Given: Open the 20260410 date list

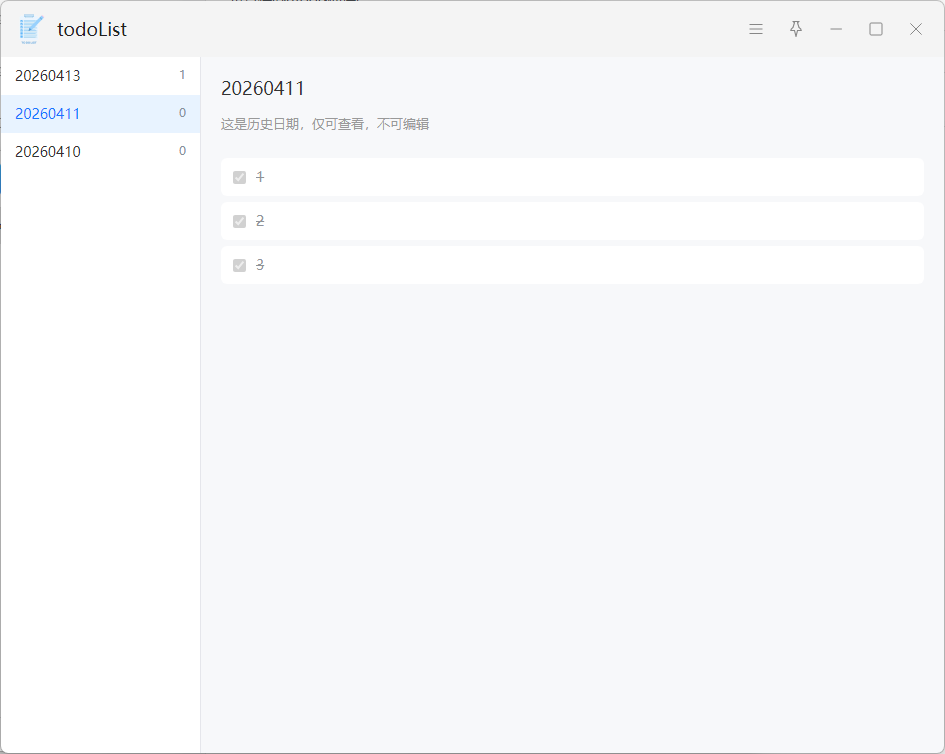Looking at the screenshot, I should pos(48,152).
